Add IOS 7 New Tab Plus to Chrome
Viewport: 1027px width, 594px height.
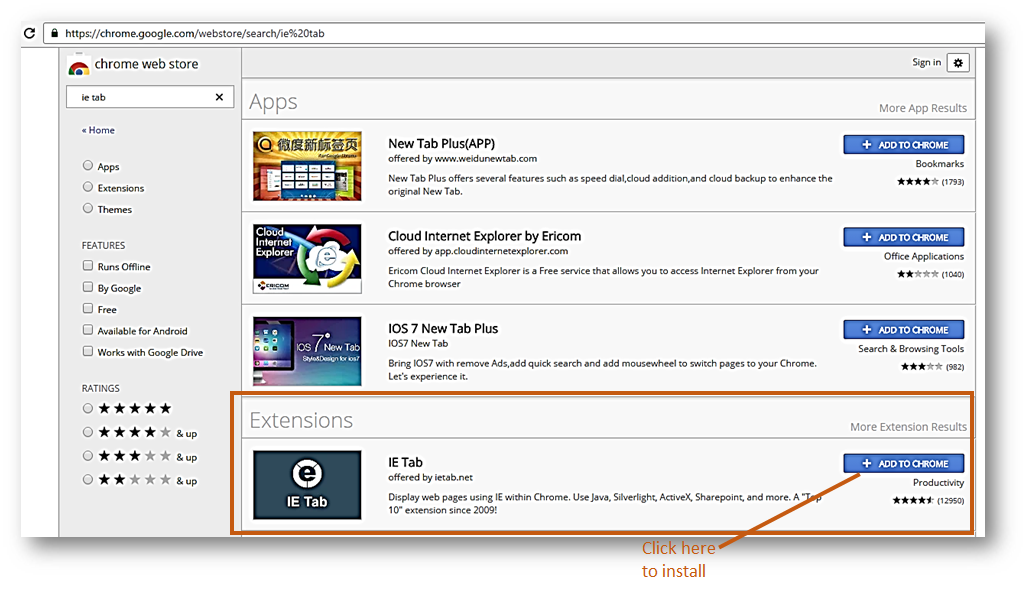point(903,329)
